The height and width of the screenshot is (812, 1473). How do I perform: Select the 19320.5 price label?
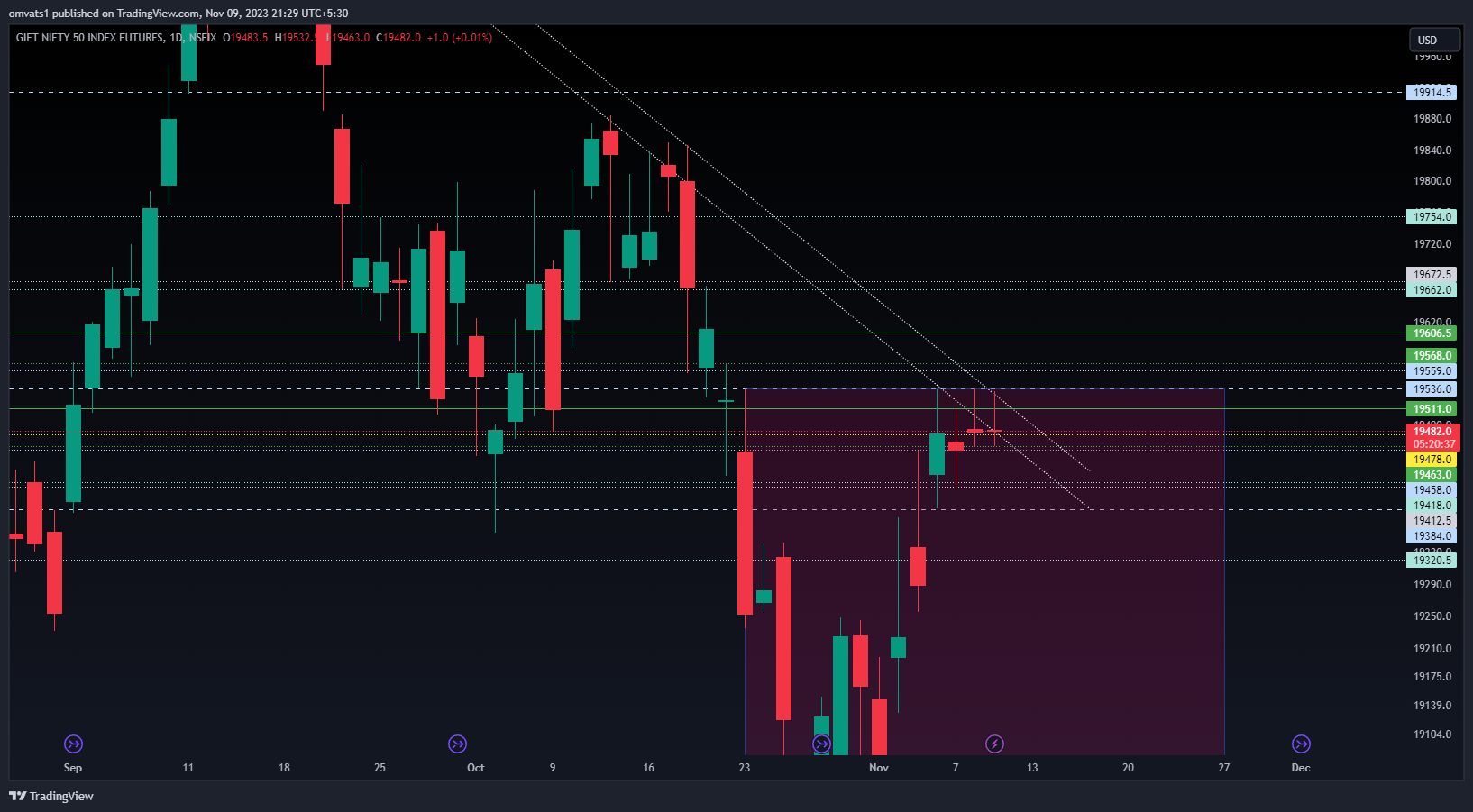coord(1432,561)
